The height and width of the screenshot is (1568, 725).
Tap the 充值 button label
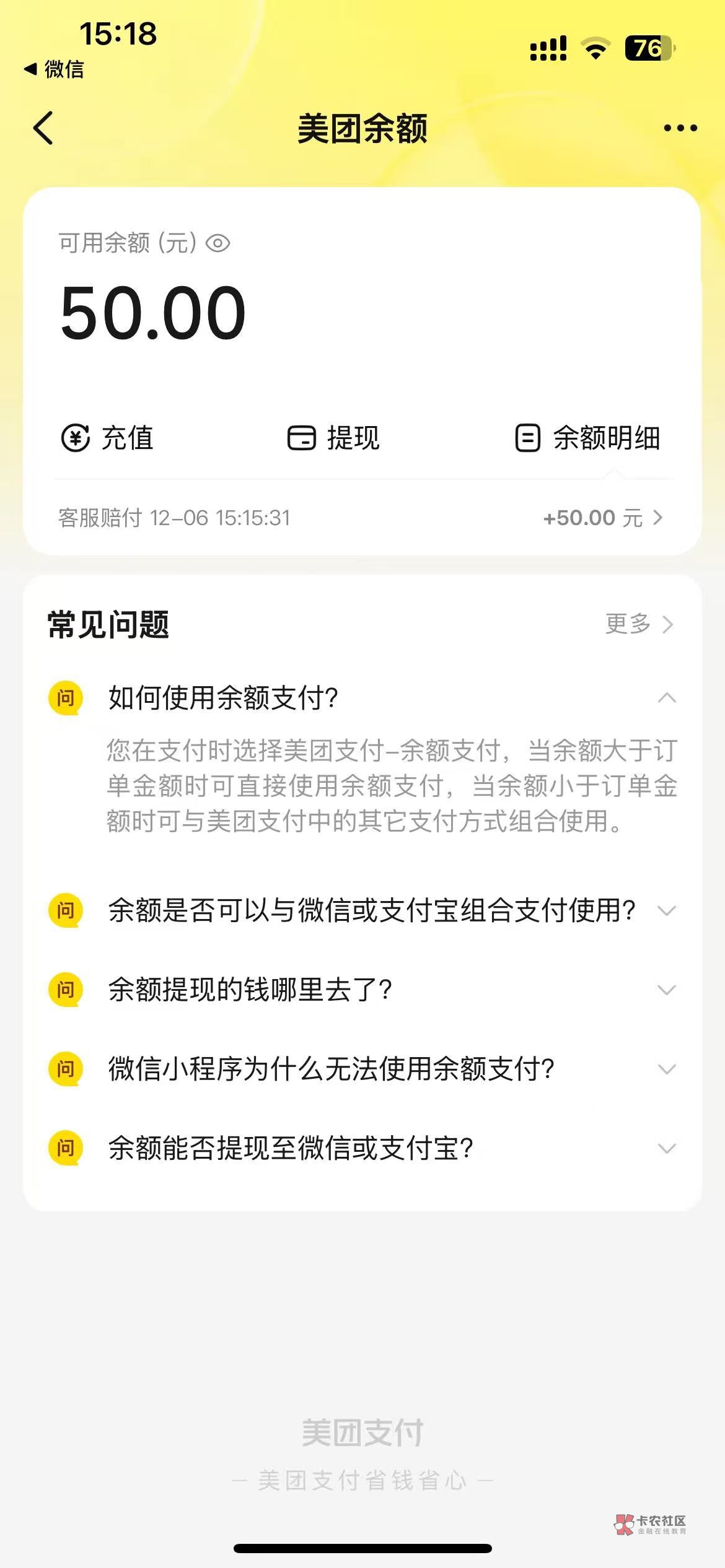tap(128, 438)
